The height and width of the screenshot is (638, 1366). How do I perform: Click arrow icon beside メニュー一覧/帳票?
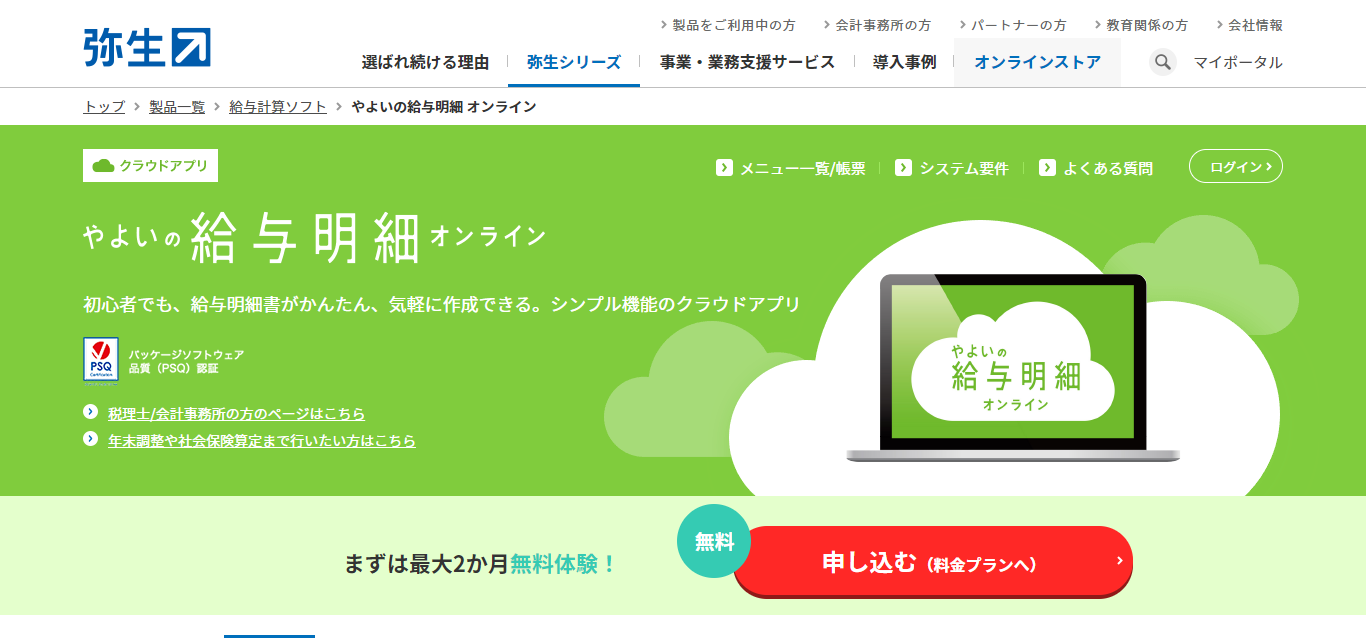(724, 168)
